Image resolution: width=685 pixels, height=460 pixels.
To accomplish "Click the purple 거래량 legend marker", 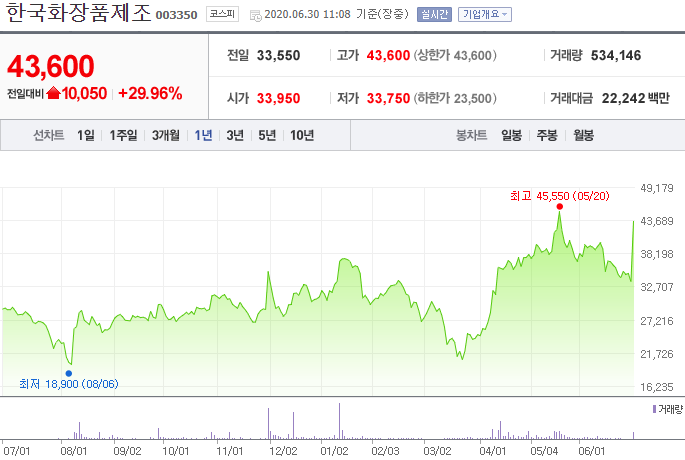I will coord(654,409).
